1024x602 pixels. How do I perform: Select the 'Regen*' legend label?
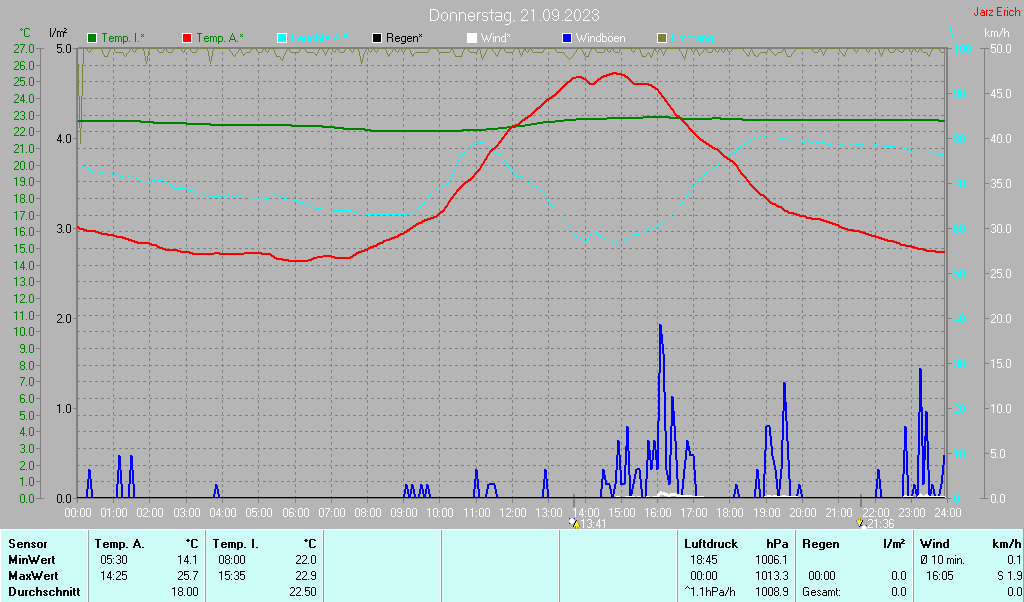pyautogui.click(x=404, y=39)
